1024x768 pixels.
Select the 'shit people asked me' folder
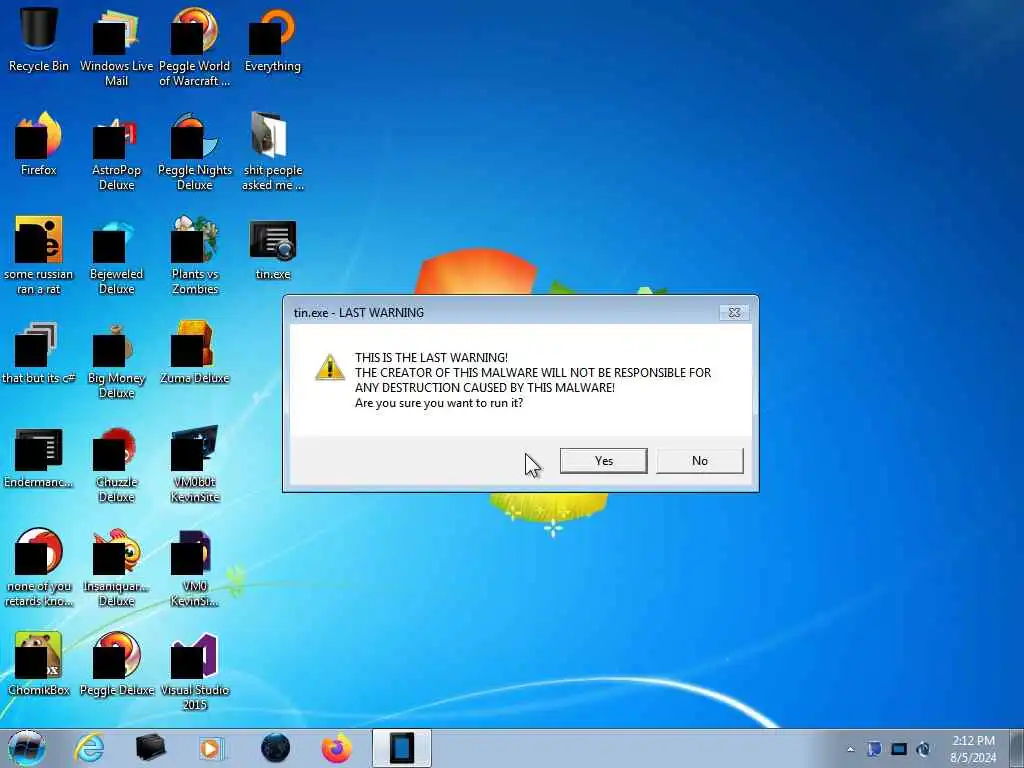[x=272, y=152]
